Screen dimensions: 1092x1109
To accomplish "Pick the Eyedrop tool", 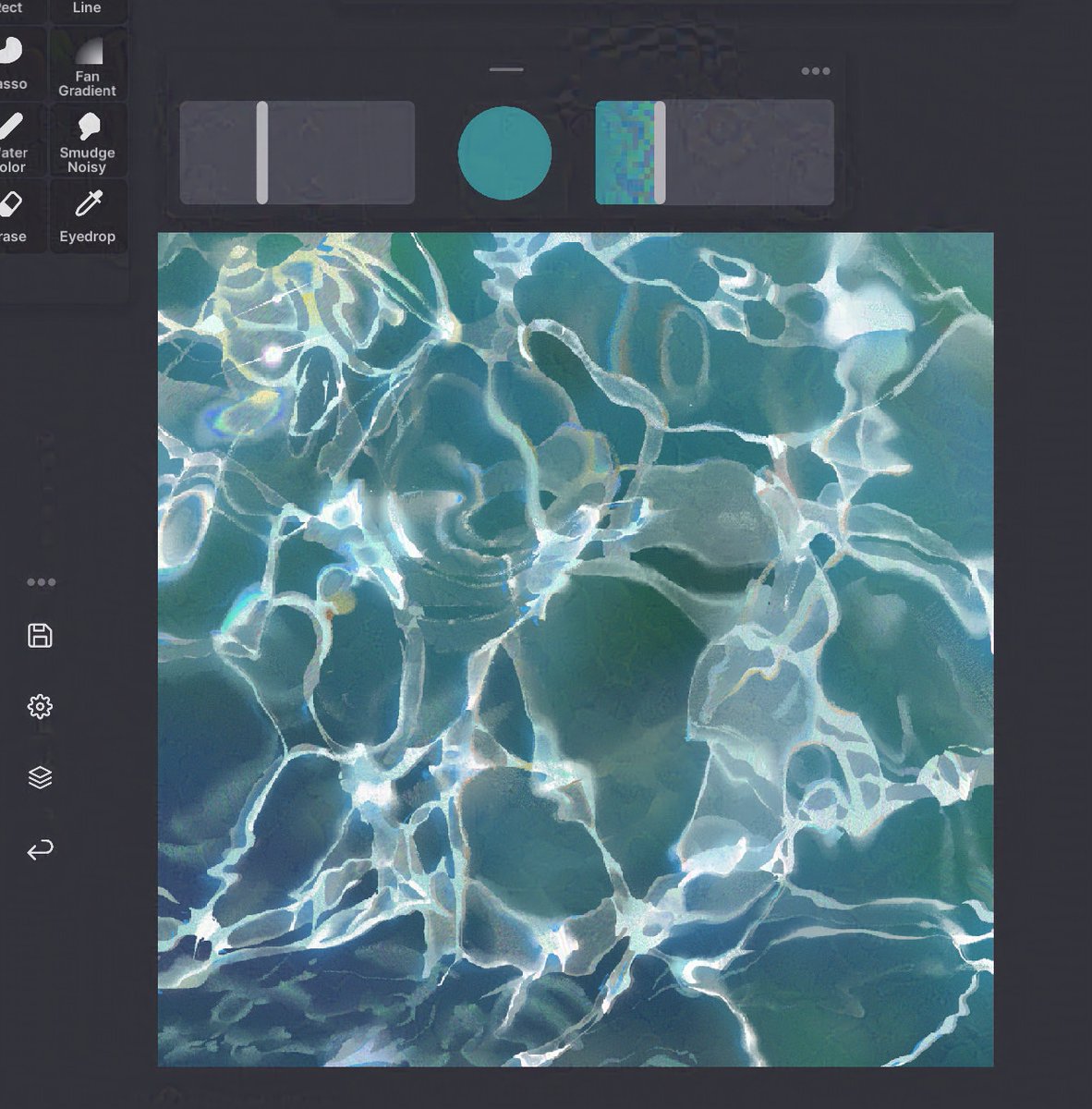I will tap(88, 216).
